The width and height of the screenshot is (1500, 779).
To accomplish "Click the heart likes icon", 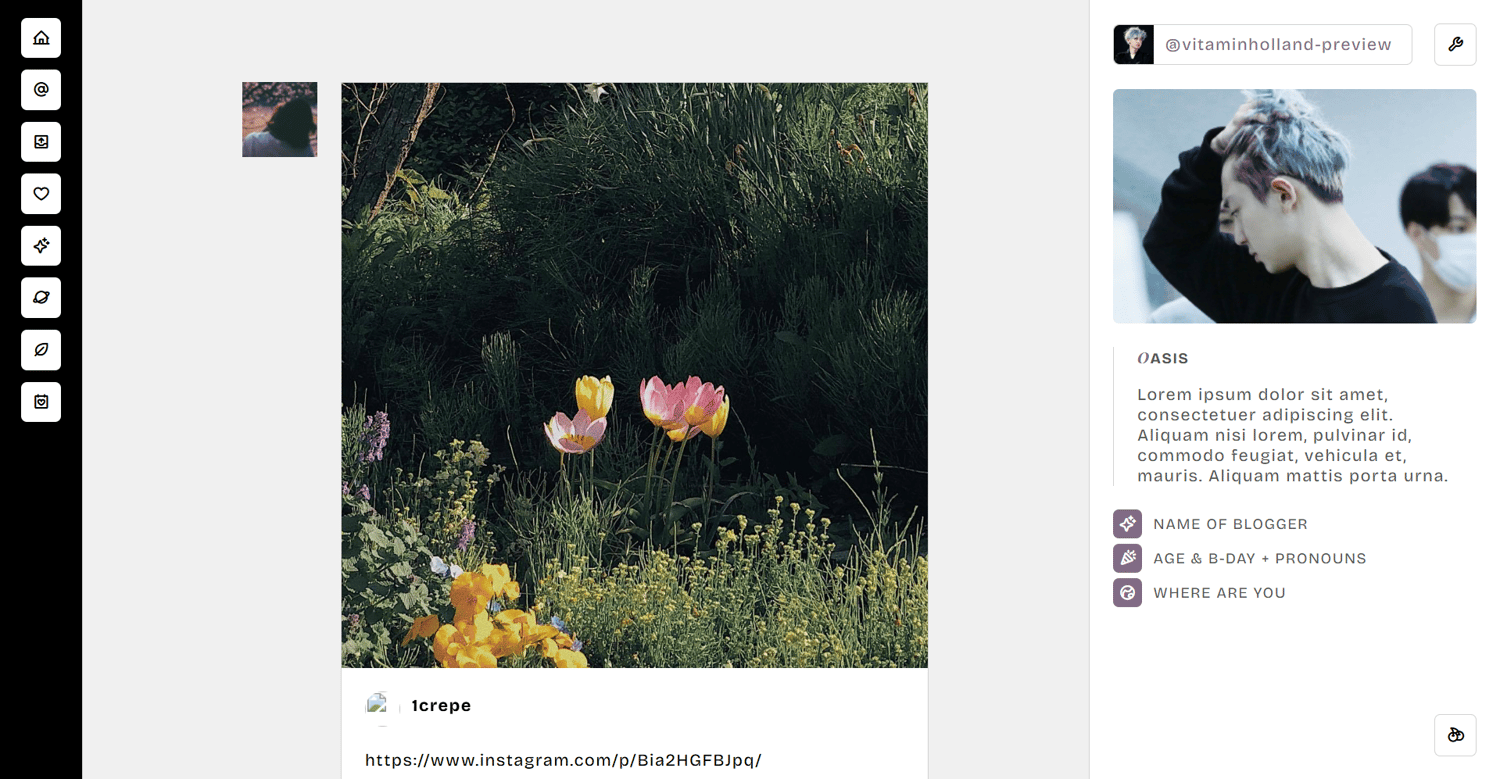I will coord(41,194).
